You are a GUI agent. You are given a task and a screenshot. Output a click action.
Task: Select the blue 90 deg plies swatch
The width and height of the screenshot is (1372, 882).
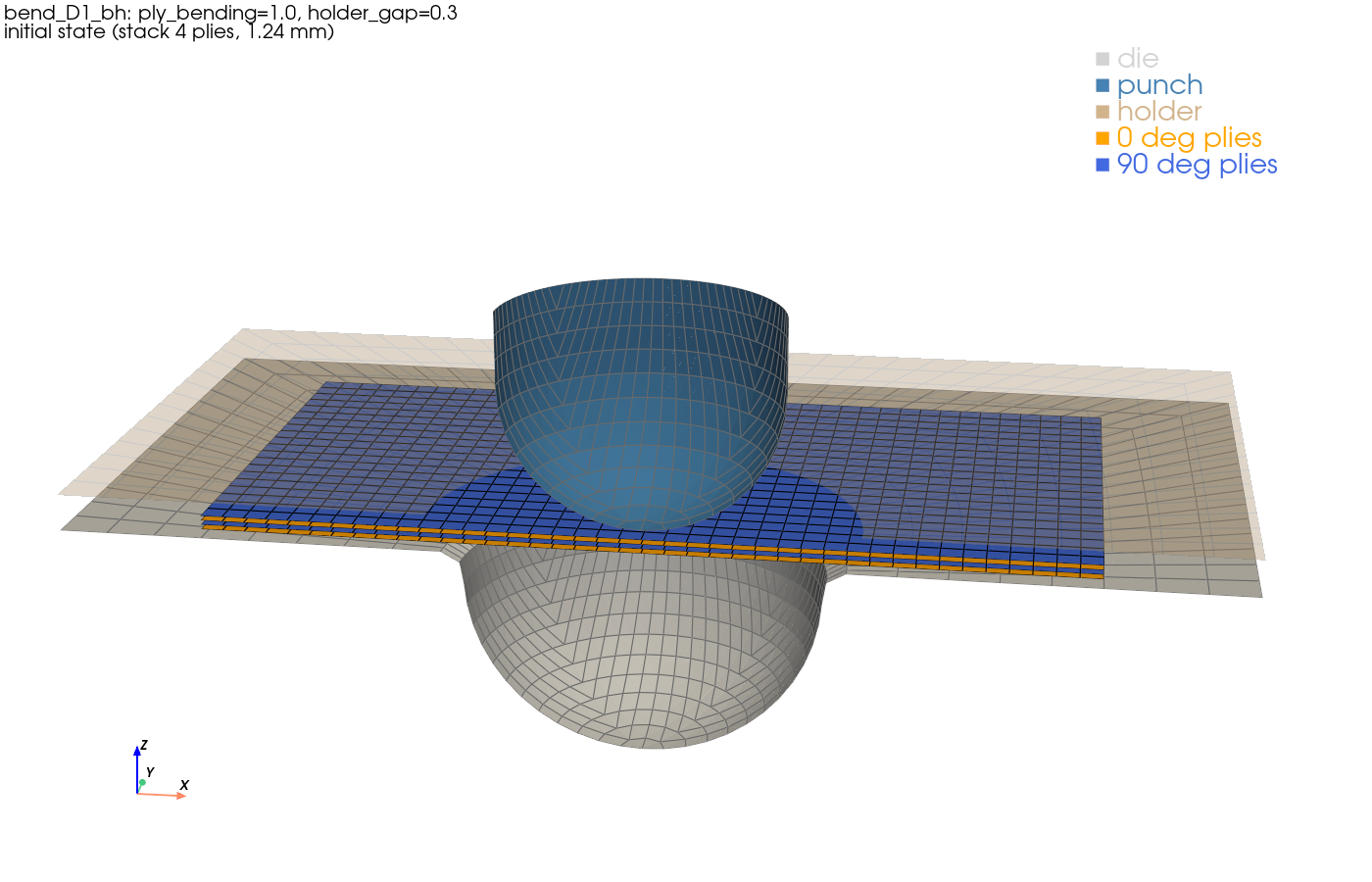[x=1102, y=165]
